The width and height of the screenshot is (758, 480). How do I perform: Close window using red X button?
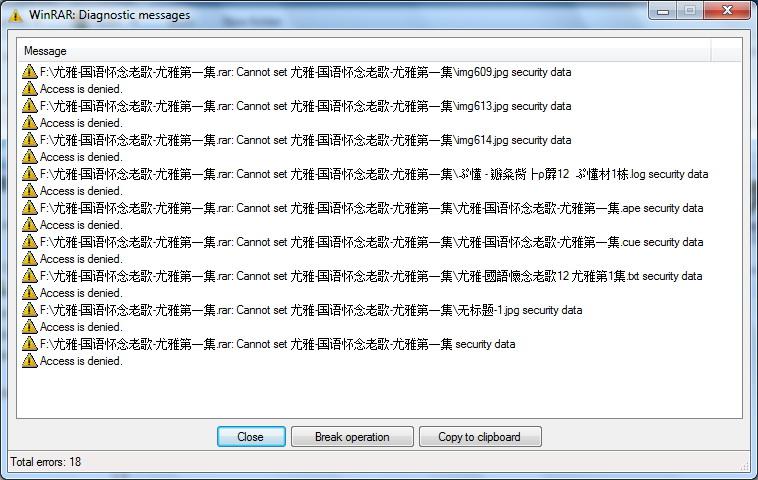coord(727,11)
